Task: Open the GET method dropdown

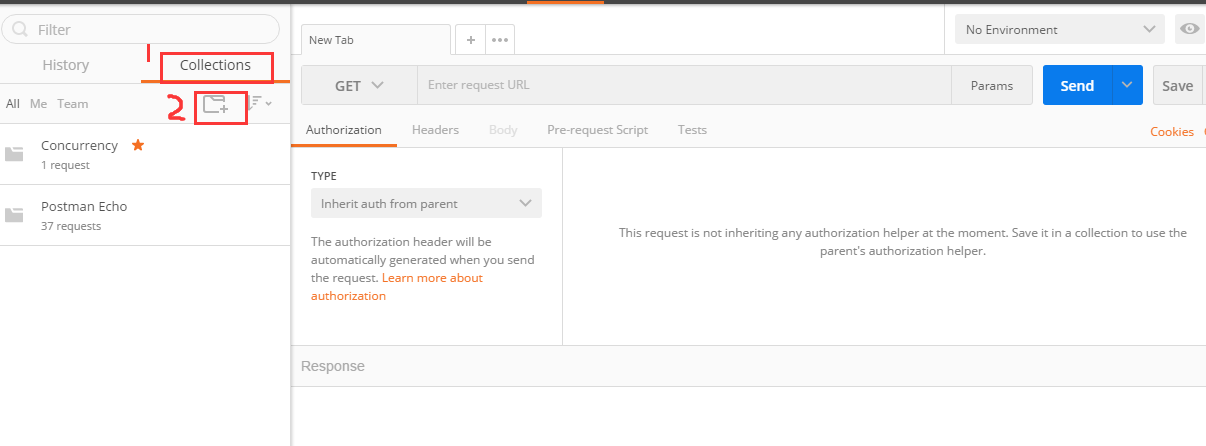Action: 359,86
